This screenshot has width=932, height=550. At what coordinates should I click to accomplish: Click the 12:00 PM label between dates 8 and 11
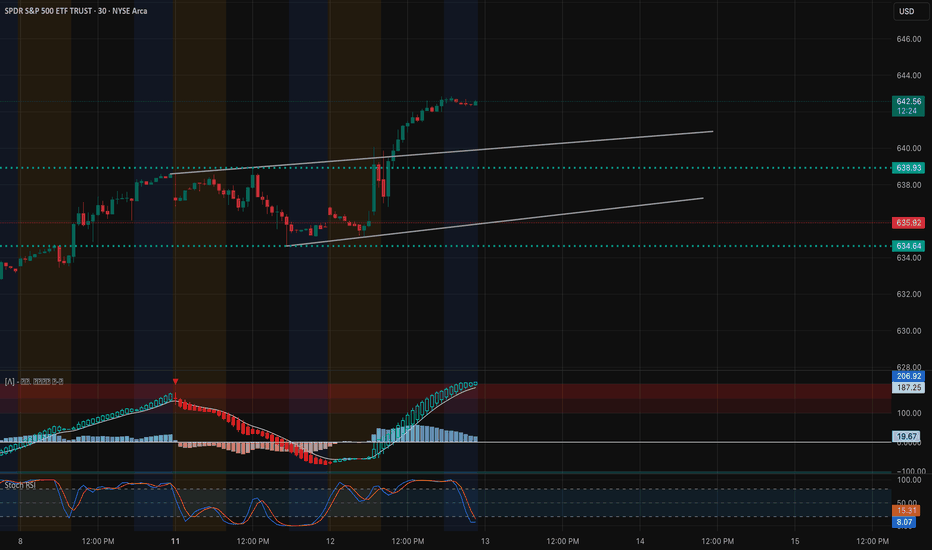coord(98,541)
